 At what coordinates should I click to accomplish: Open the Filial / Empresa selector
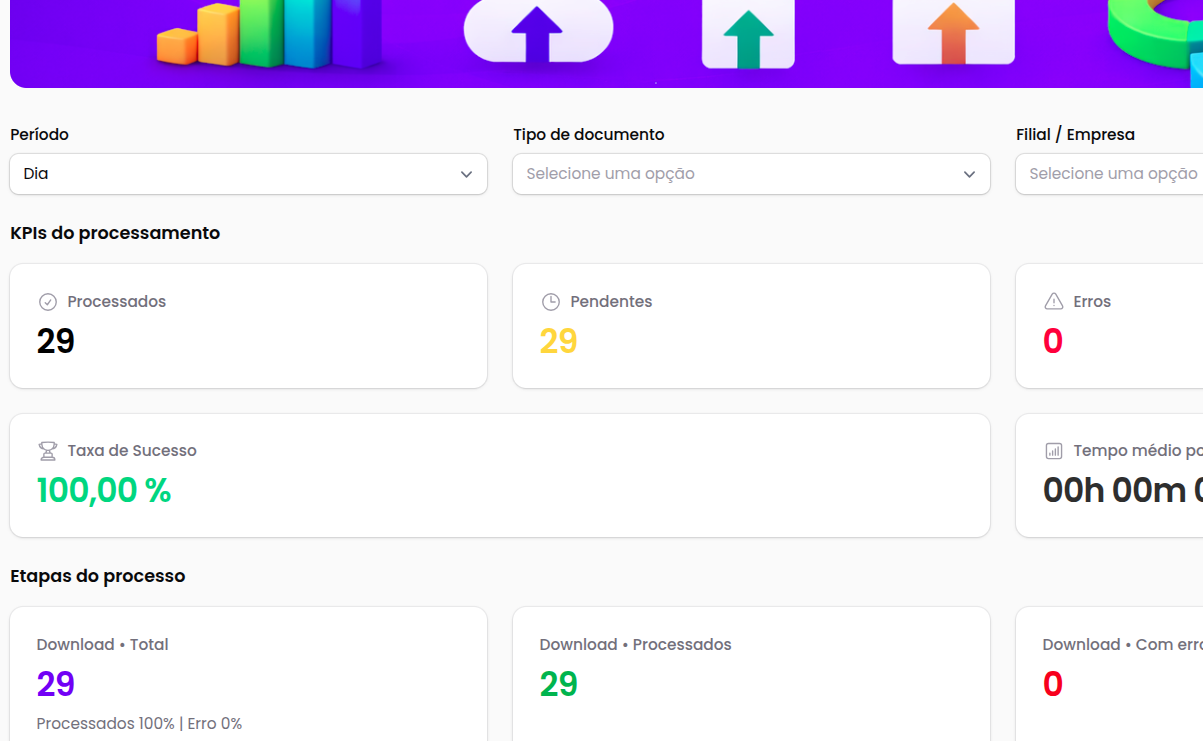tap(1108, 174)
